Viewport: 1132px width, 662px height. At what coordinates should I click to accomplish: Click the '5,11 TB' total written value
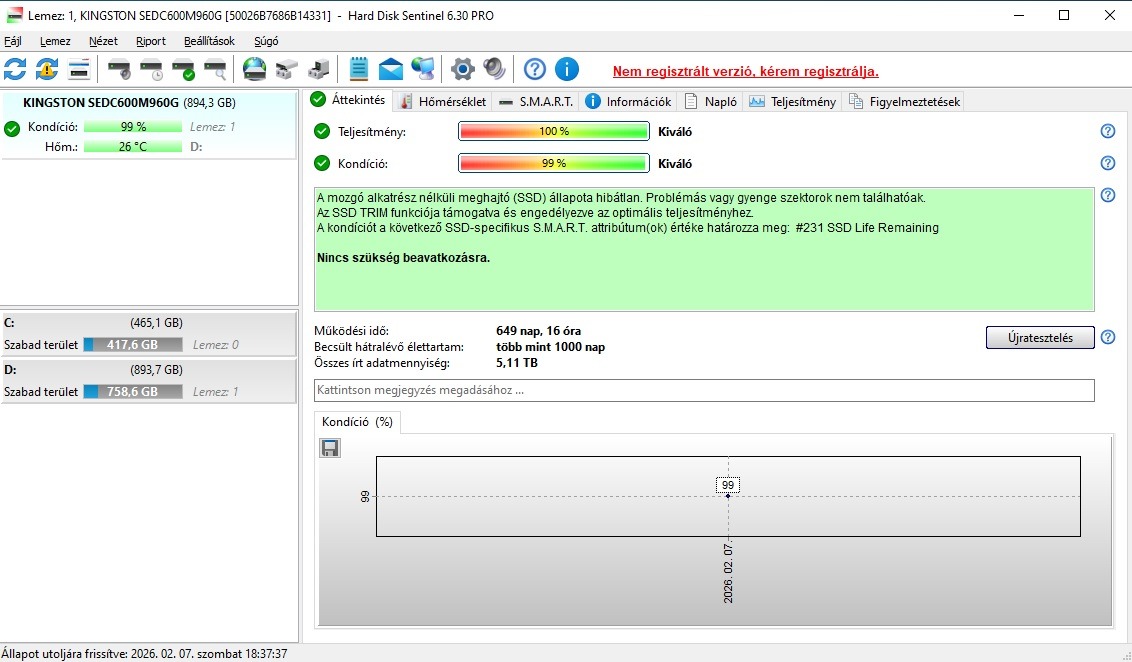click(x=517, y=363)
